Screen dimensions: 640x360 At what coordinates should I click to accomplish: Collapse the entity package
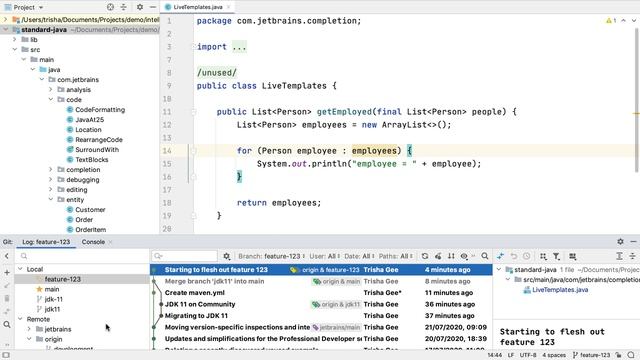[x=51, y=199]
